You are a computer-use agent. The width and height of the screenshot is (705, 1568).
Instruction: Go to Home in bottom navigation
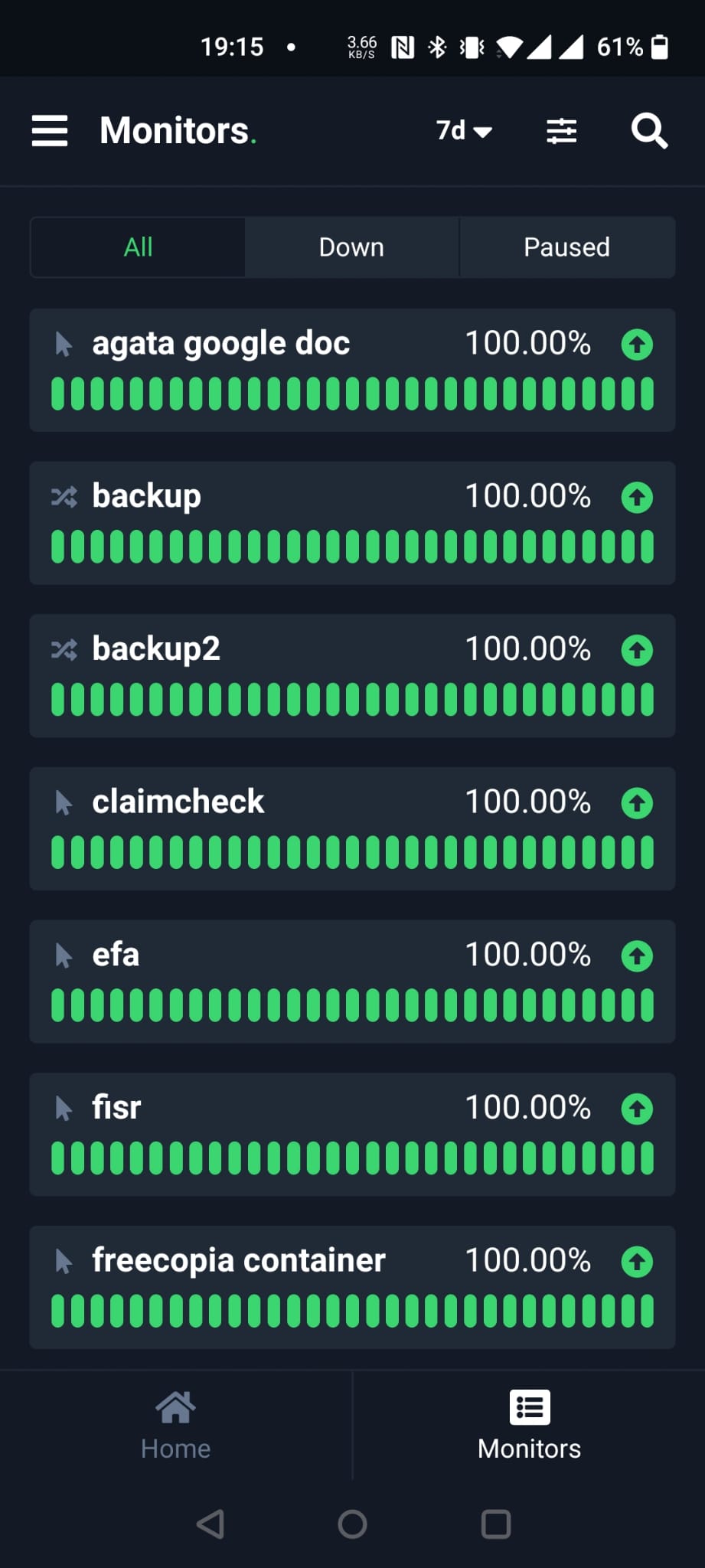click(175, 1426)
